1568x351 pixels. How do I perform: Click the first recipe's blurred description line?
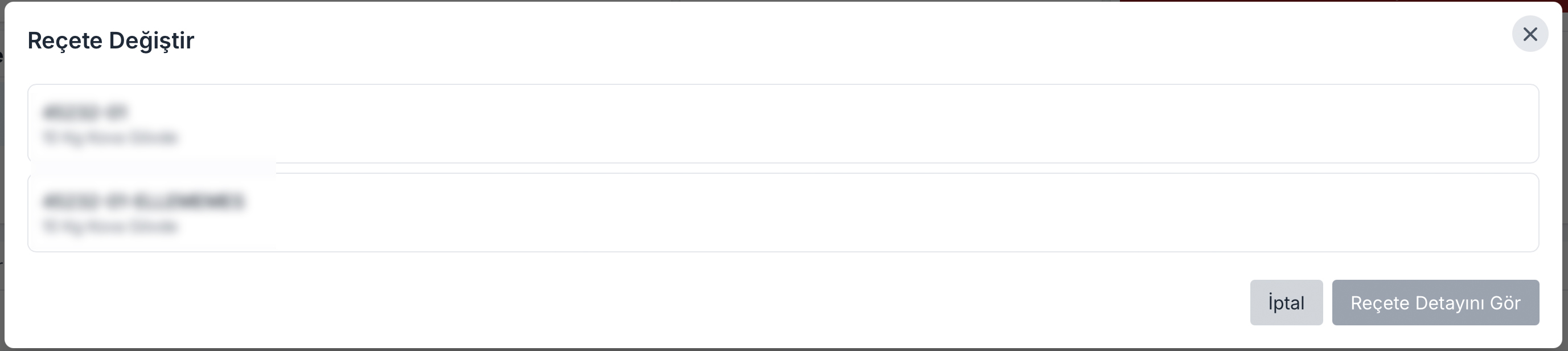(x=109, y=138)
